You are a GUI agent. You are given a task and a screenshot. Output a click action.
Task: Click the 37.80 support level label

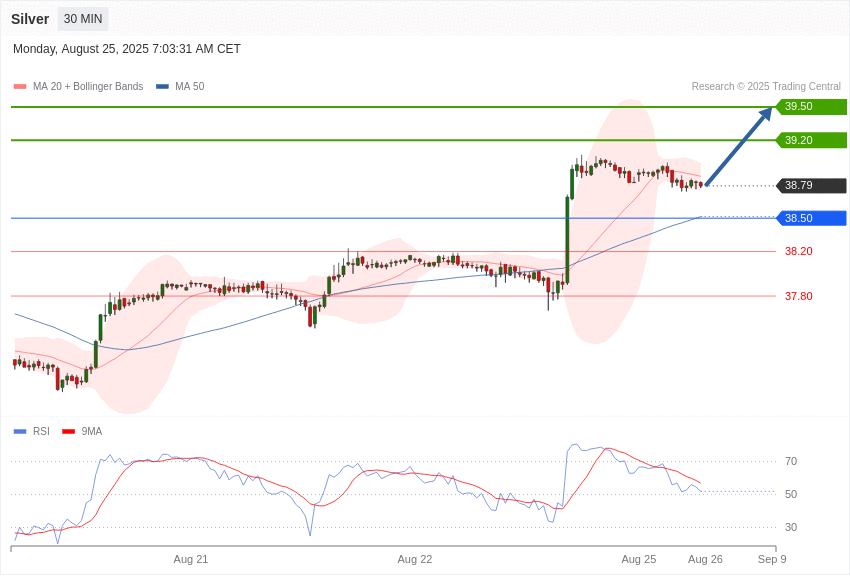tap(799, 296)
